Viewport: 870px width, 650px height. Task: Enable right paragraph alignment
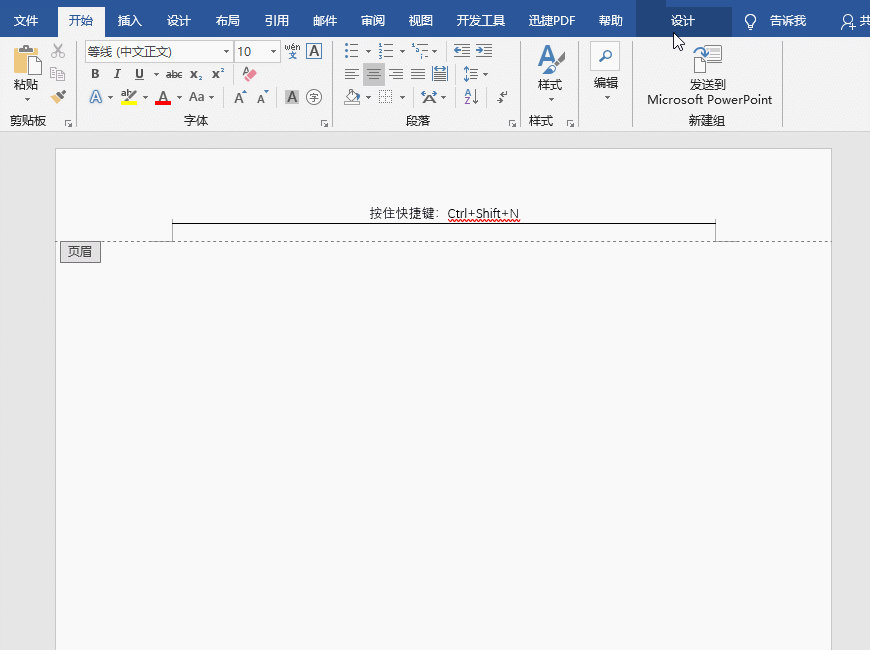click(x=397, y=74)
